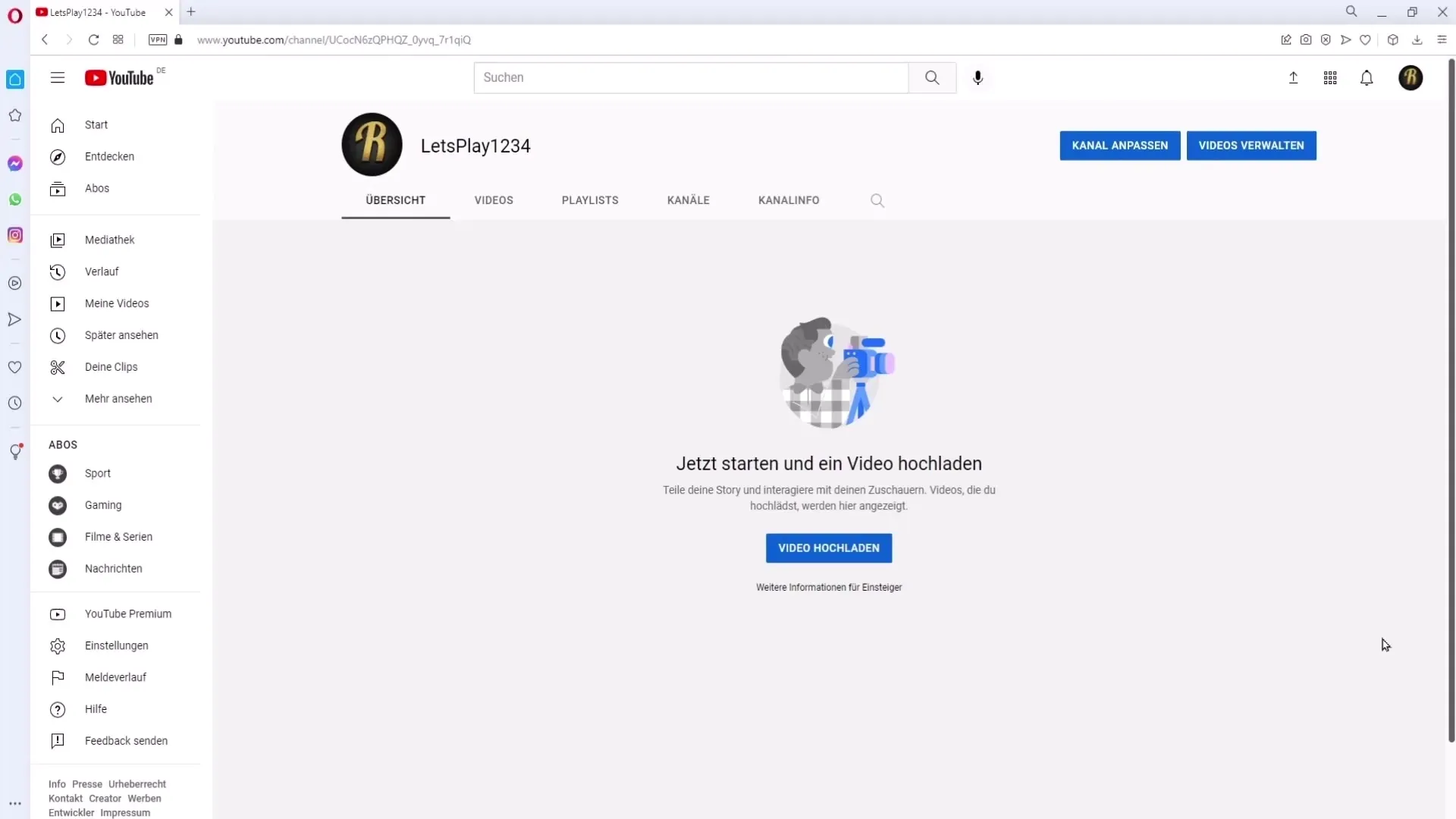Viewport: 1456px width, 819px height.
Task: Open the Gaming subscription channel
Action: (x=103, y=505)
